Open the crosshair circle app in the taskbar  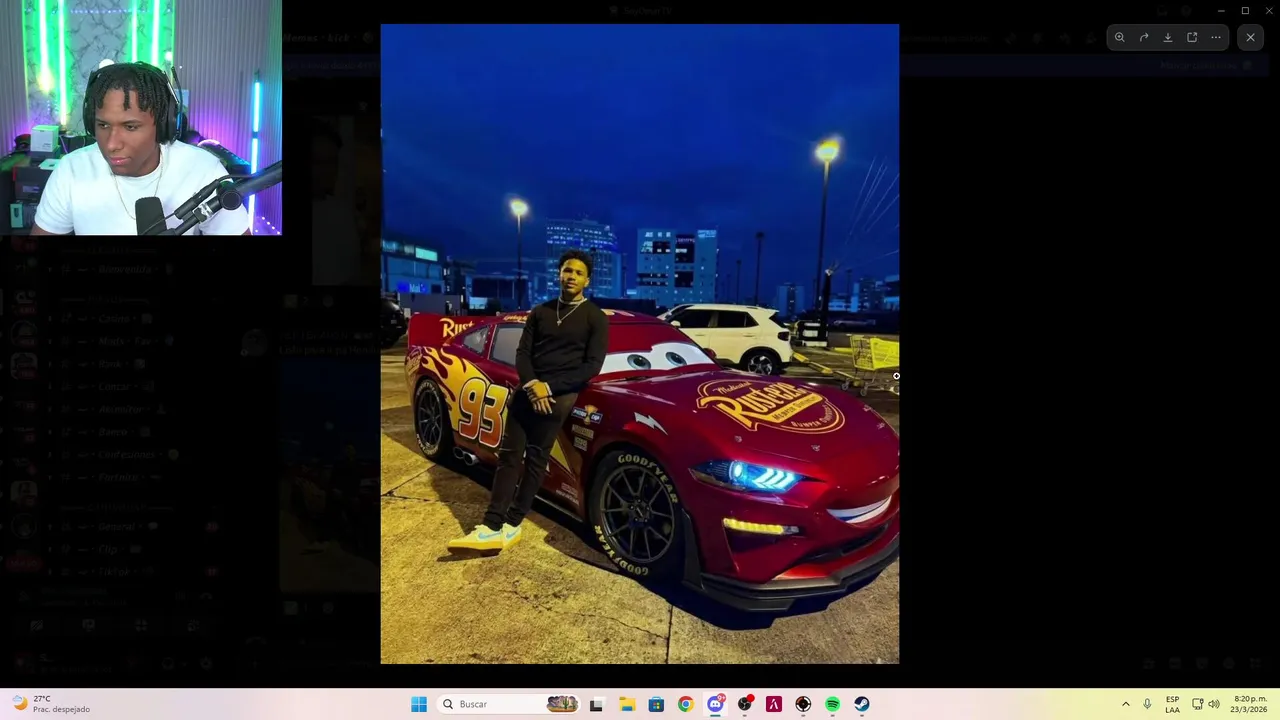[803, 704]
